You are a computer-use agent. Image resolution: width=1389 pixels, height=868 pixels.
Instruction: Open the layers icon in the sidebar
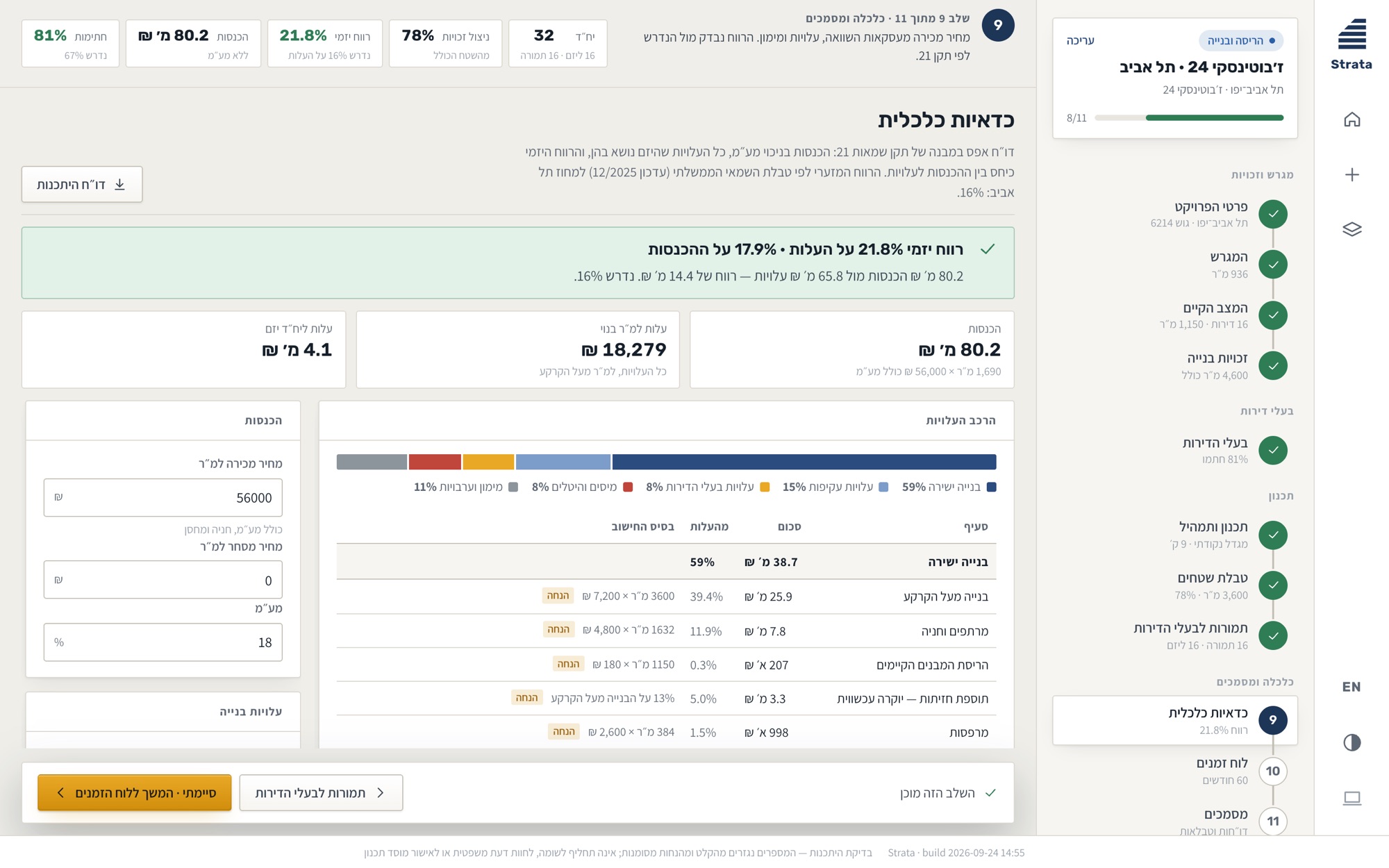tap(1351, 229)
